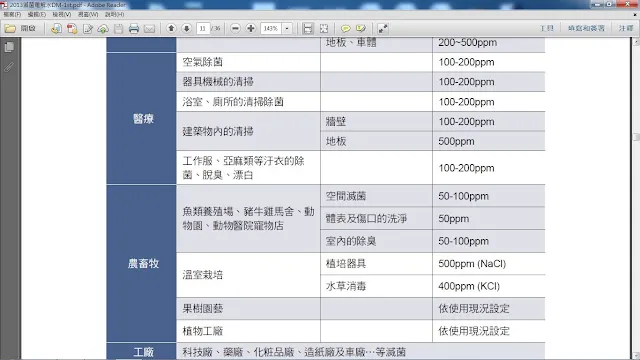Add a sticky note comment
This screenshot has width=640, height=360.
pyautogui.click(x=345, y=28)
